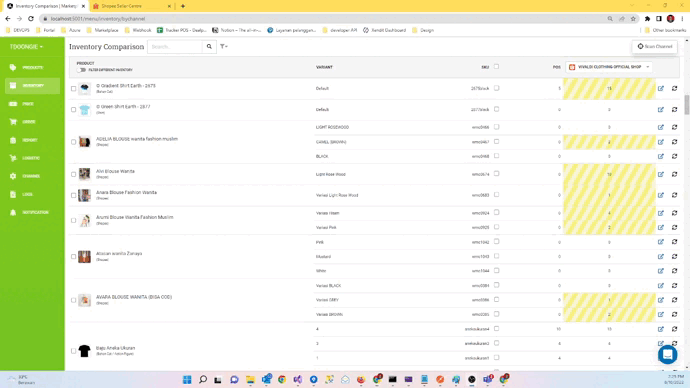Open the Notification sidebar item
The image size is (690, 388).
[x=32, y=212]
